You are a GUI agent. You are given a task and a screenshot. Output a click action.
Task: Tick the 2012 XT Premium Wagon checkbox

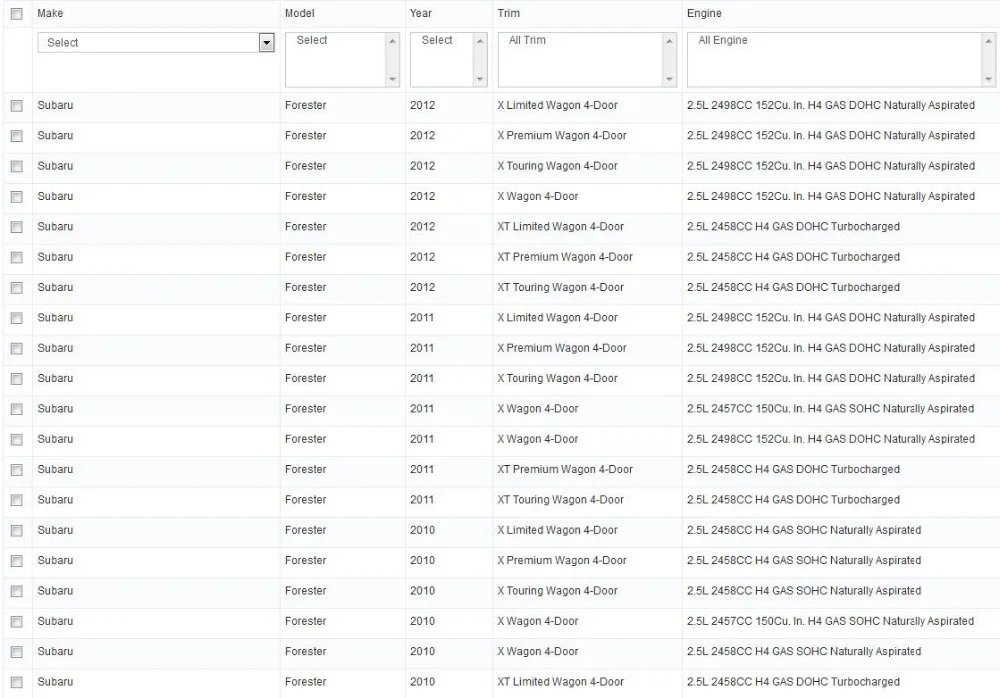[x=17, y=257]
